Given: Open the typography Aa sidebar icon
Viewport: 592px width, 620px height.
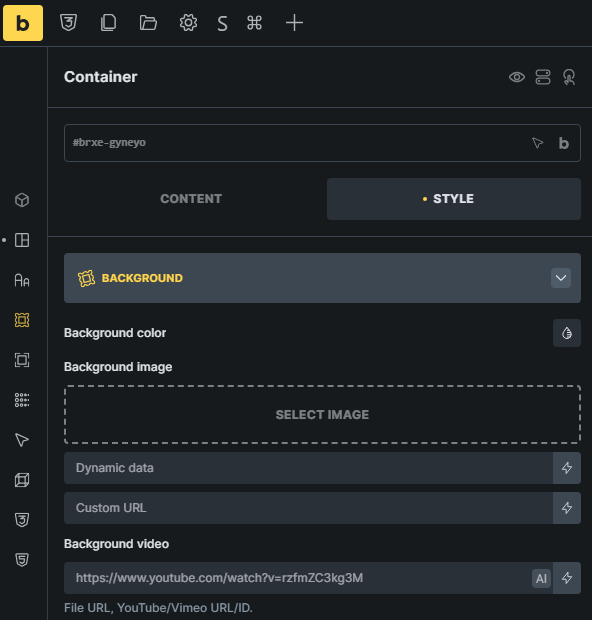Looking at the screenshot, I should tap(22, 280).
